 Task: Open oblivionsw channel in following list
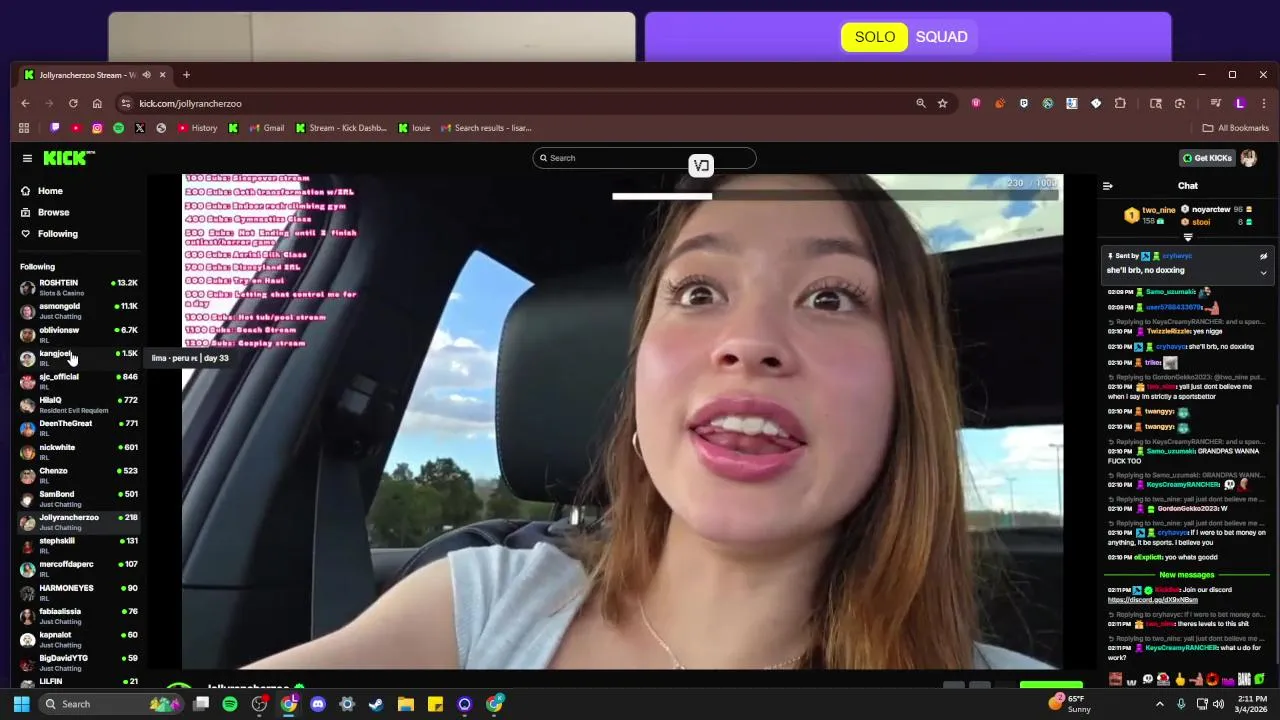[x=79, y=334]
